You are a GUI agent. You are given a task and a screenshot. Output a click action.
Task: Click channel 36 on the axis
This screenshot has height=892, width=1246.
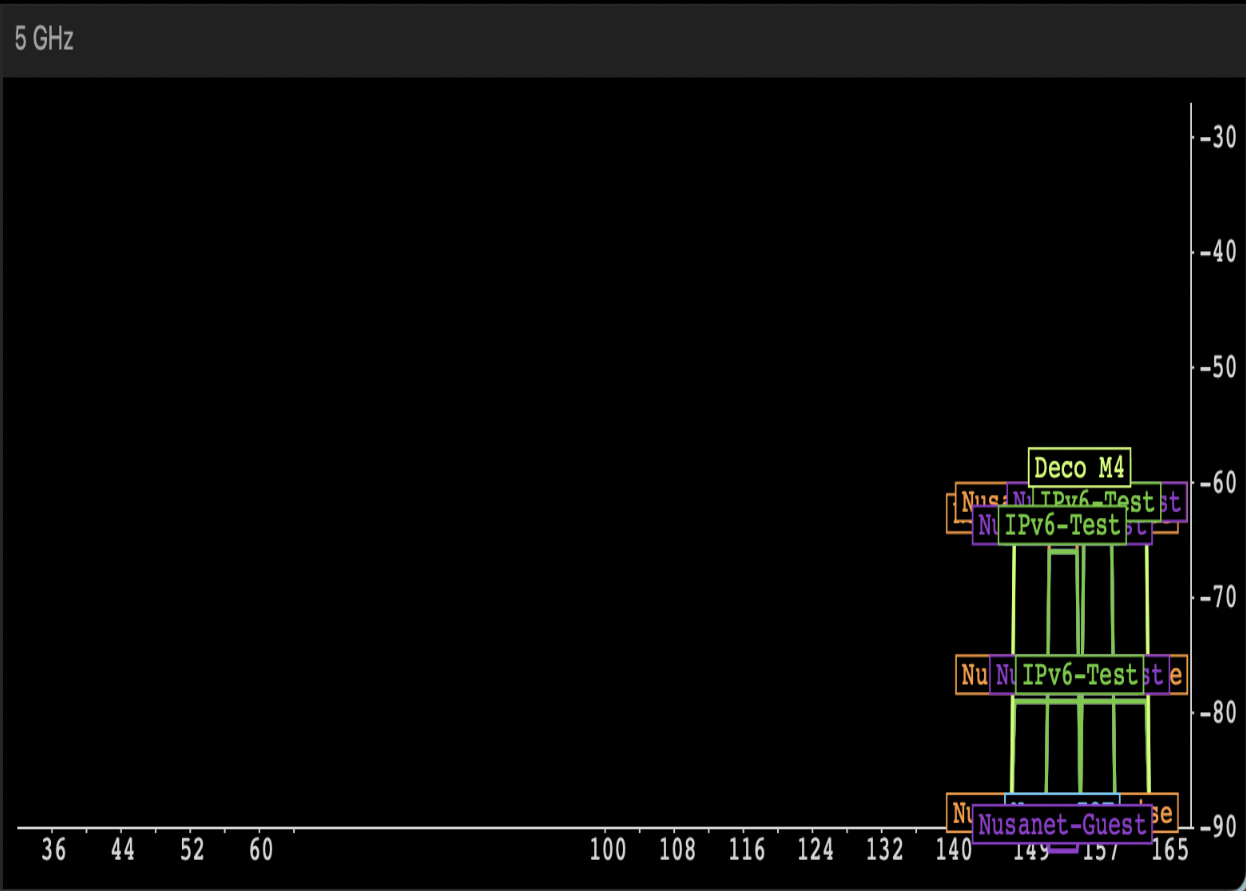54,850
